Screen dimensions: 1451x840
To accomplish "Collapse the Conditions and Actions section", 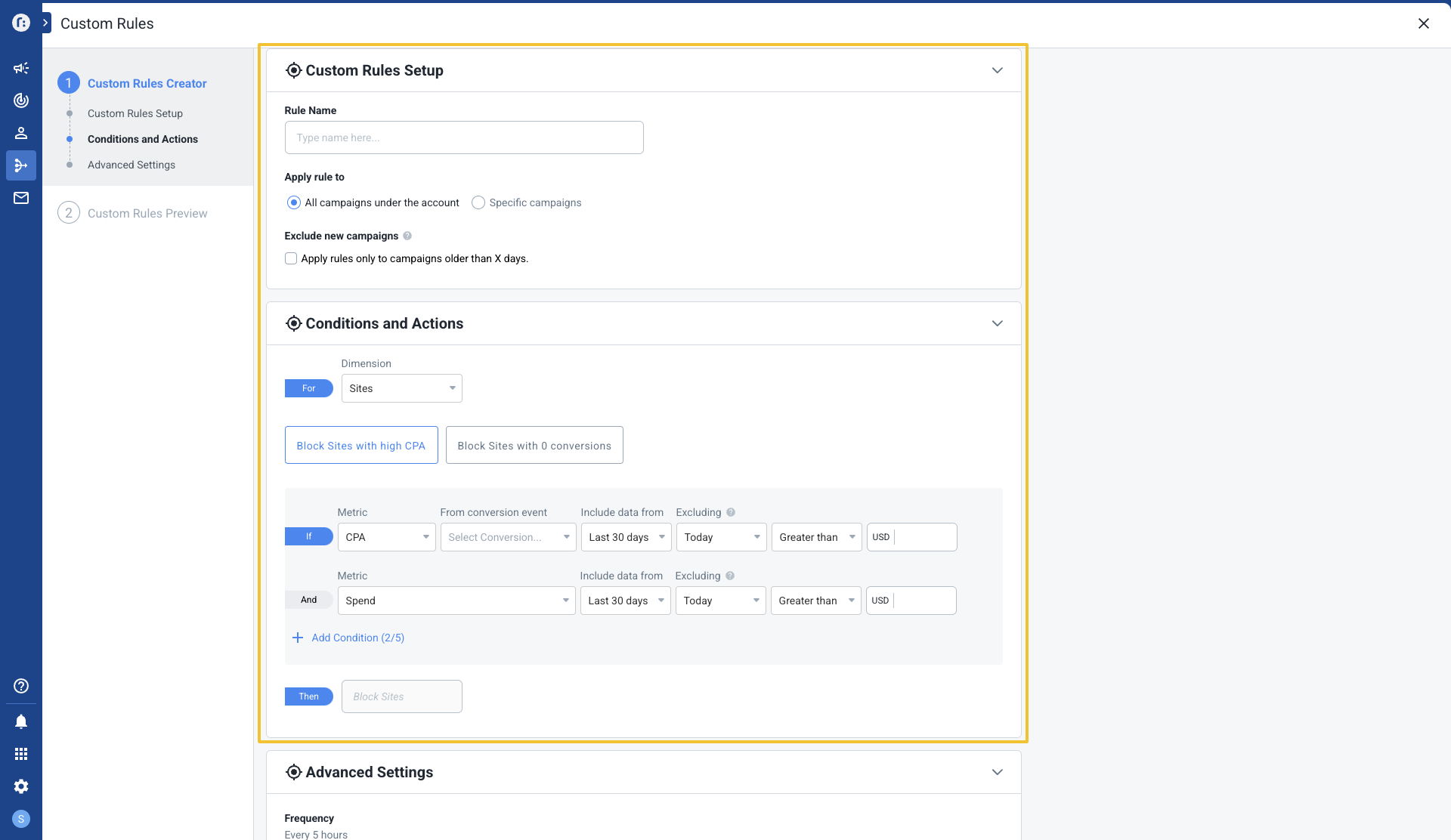I will (998, 323).
